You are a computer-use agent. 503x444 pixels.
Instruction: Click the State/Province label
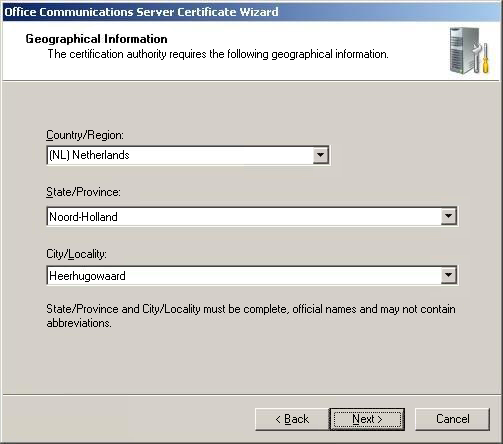[x=83, y=192]
